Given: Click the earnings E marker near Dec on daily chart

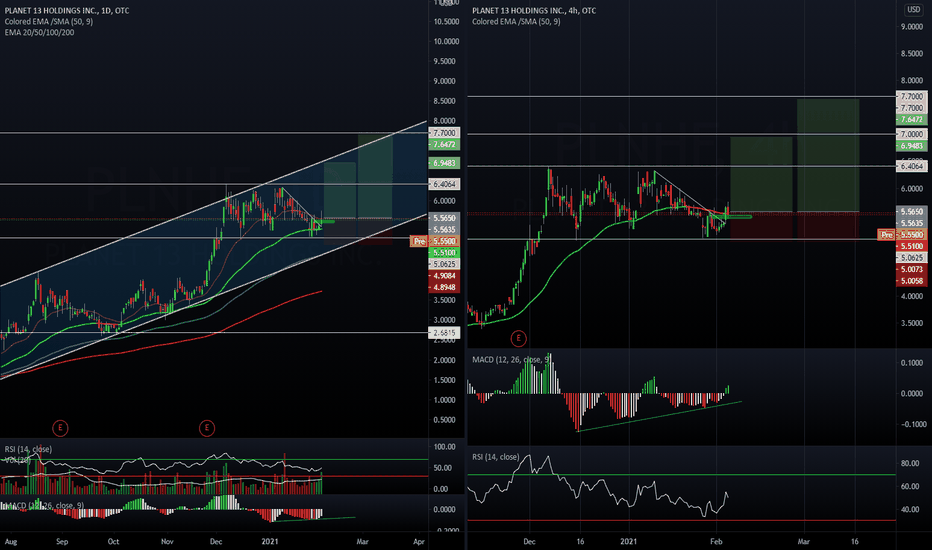Looking at the screenshot, I should tap(207, 428).
